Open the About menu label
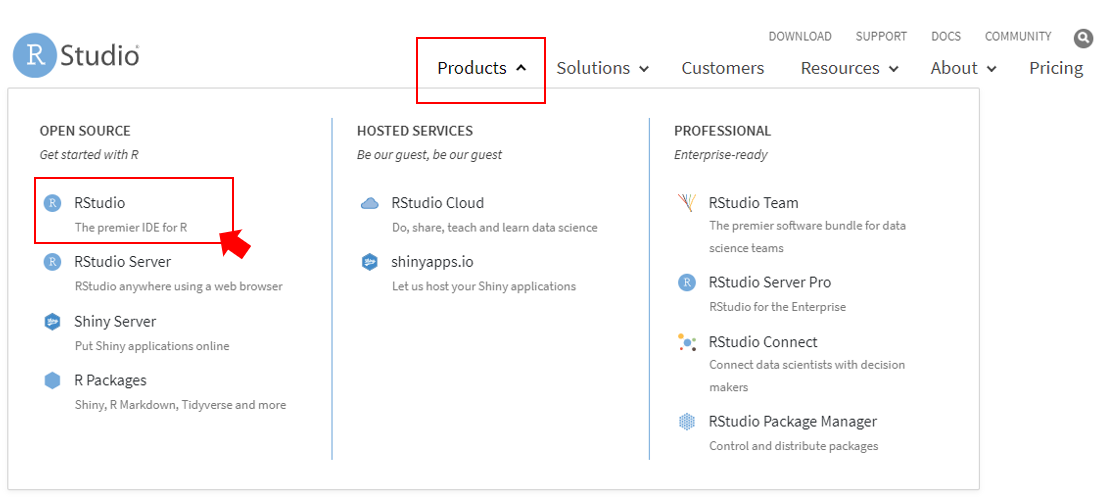The height and width of the screenshot is (499, 1110). coord(954,68)
